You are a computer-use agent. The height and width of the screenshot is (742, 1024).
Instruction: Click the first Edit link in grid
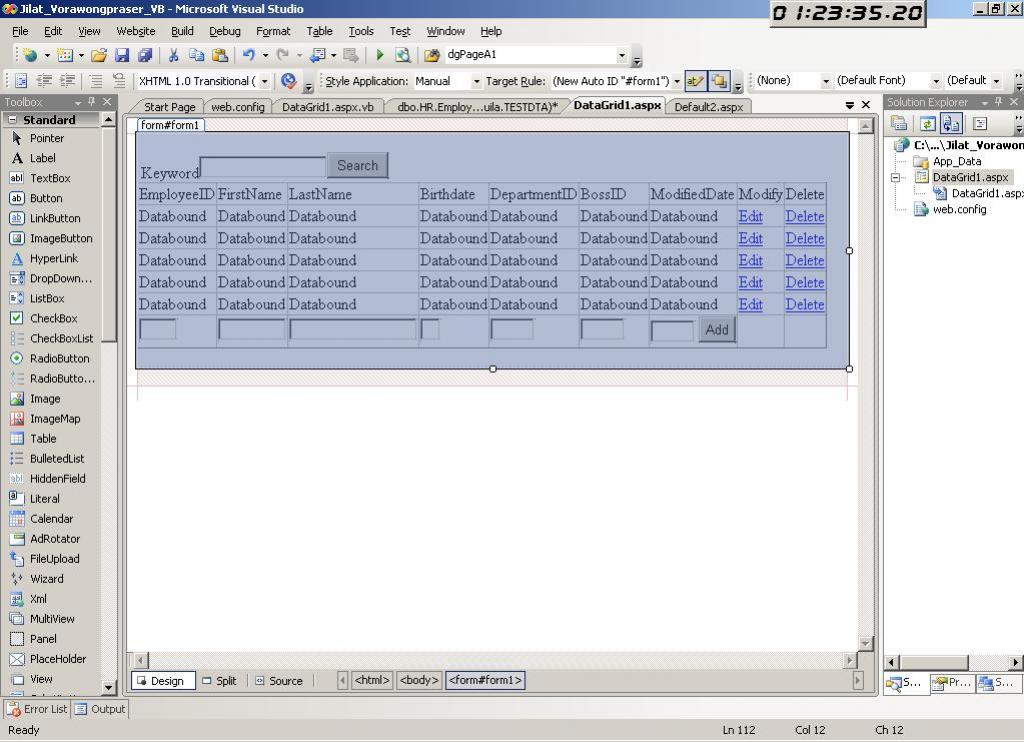coord(750,216)
